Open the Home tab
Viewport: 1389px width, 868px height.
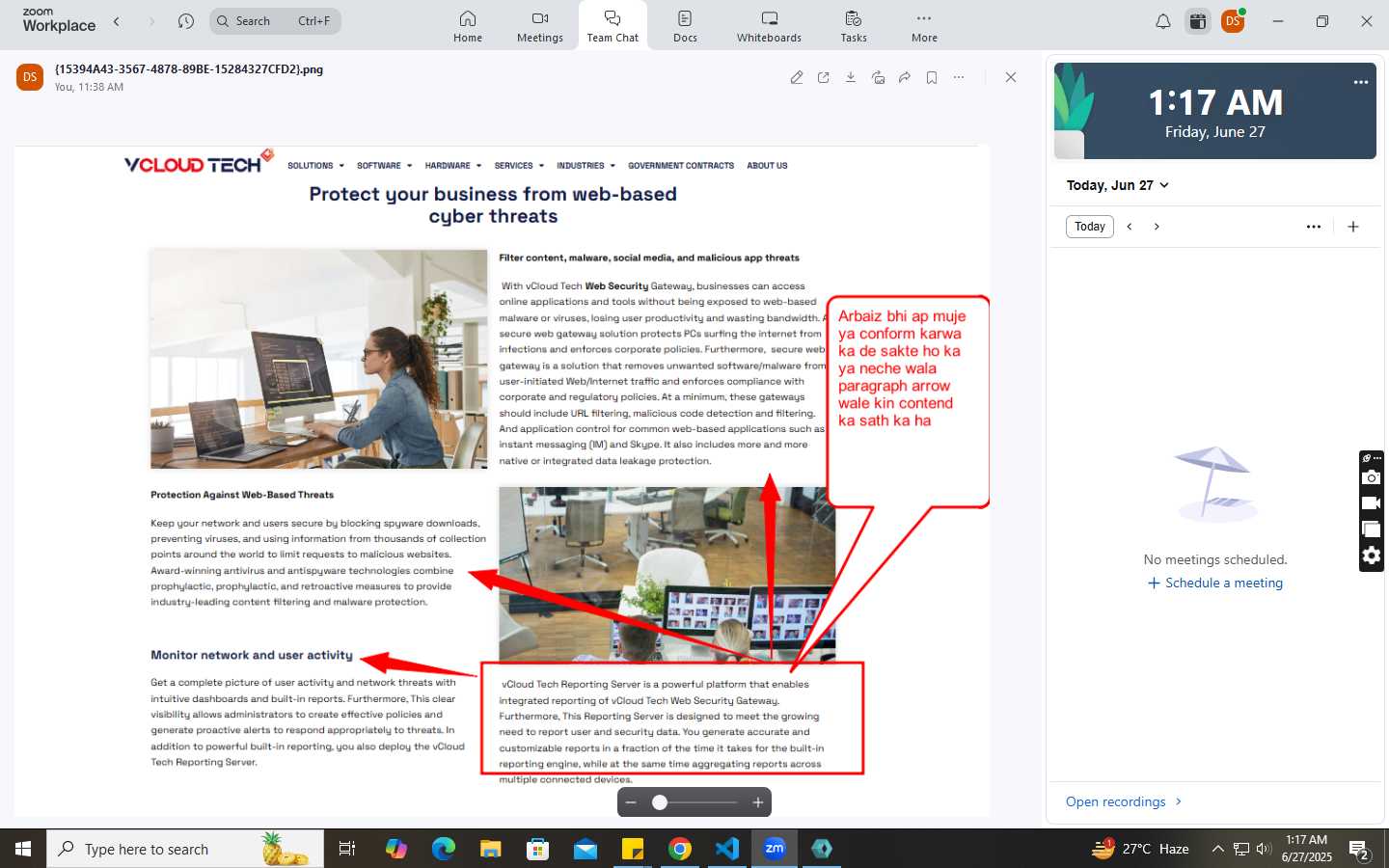click(x=468, y=26)
